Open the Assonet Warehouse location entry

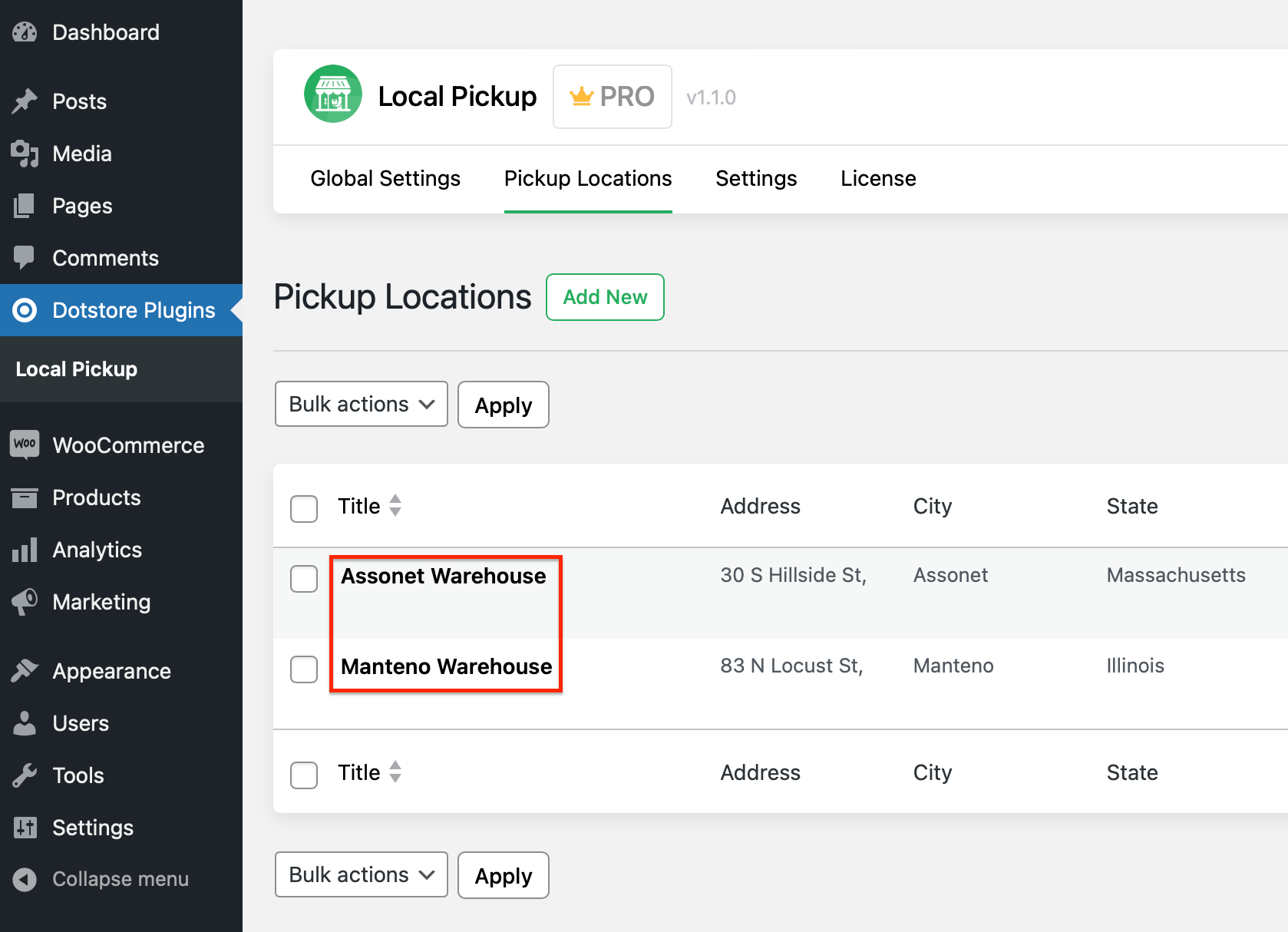pos(444,576)
